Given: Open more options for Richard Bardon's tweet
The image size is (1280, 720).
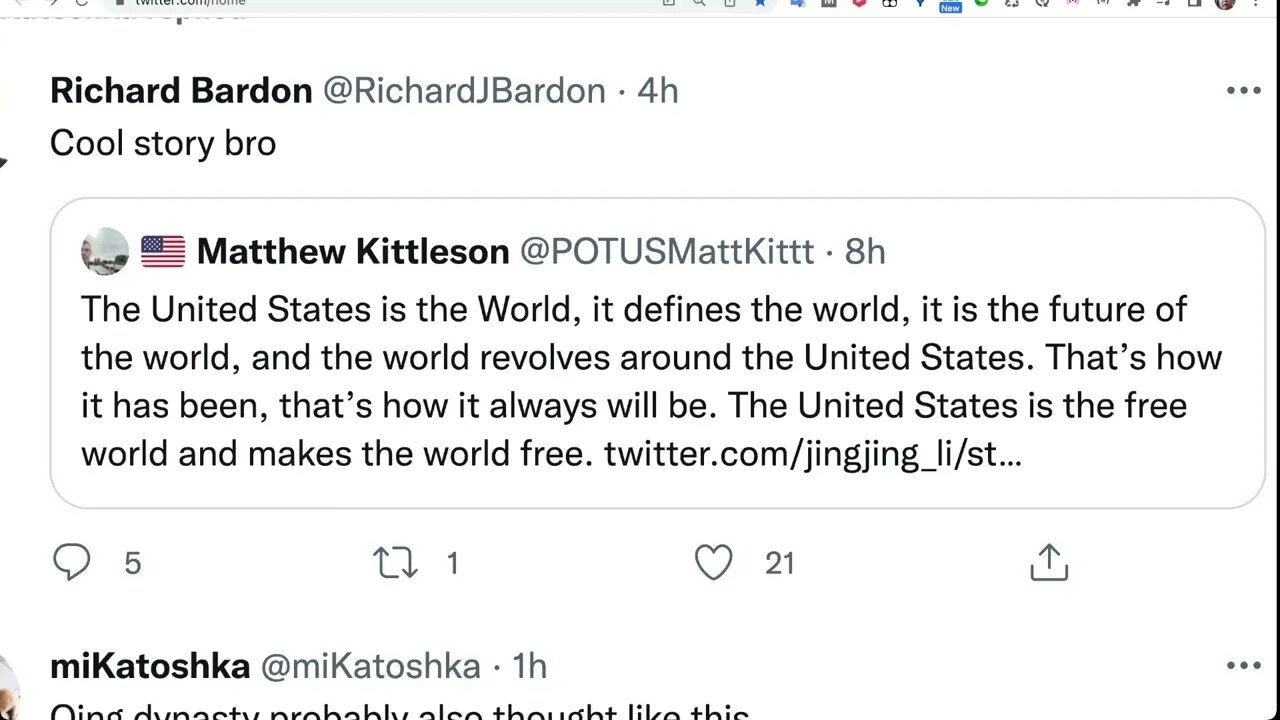Looking at the screenshot, I should [x=1243, y=91].
